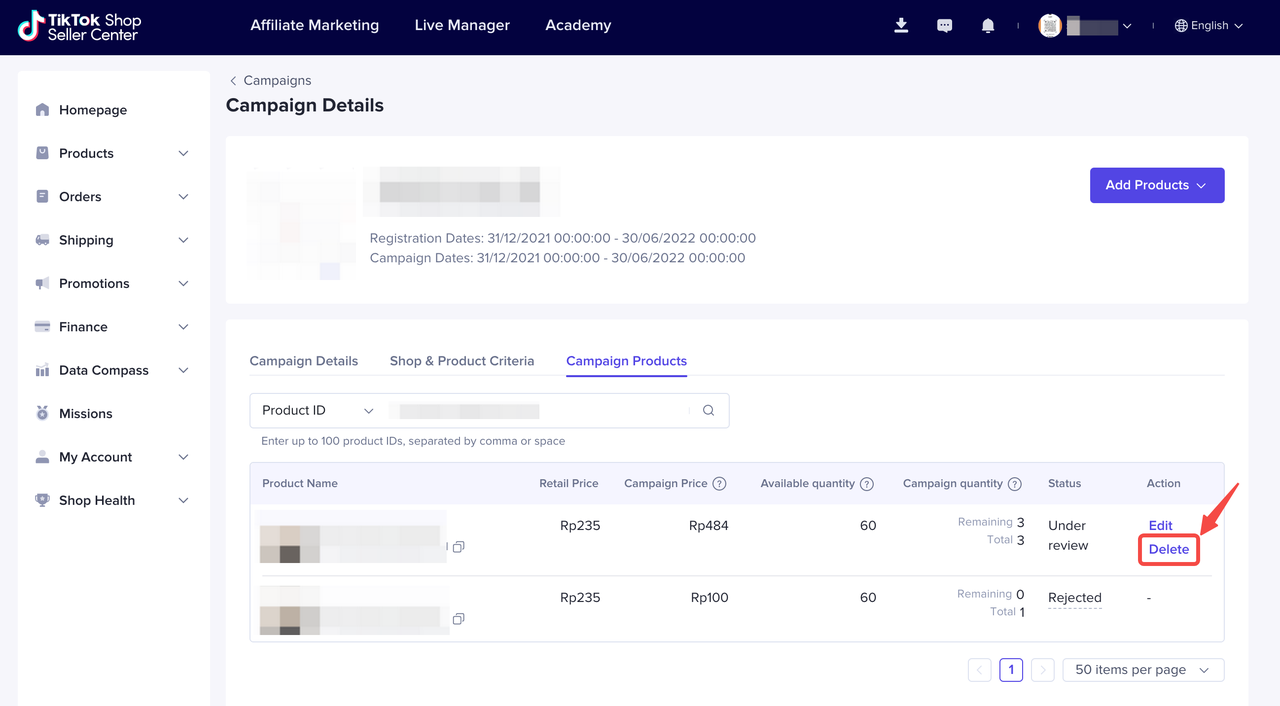
Task: Click Available quantity help icon
Action: click(867, 484)
